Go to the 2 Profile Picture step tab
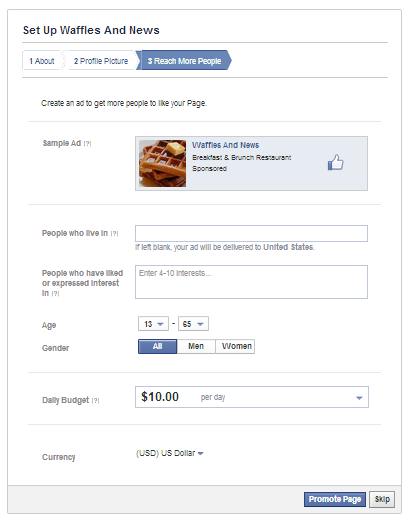 [x=101, y=61]
